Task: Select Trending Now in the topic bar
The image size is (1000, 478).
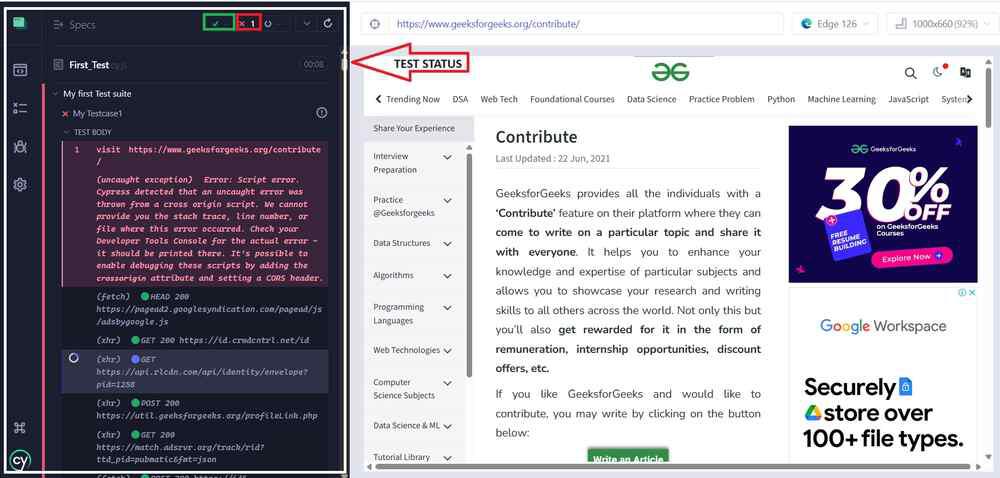Action: pyautogui.click(x=413, y=99)
